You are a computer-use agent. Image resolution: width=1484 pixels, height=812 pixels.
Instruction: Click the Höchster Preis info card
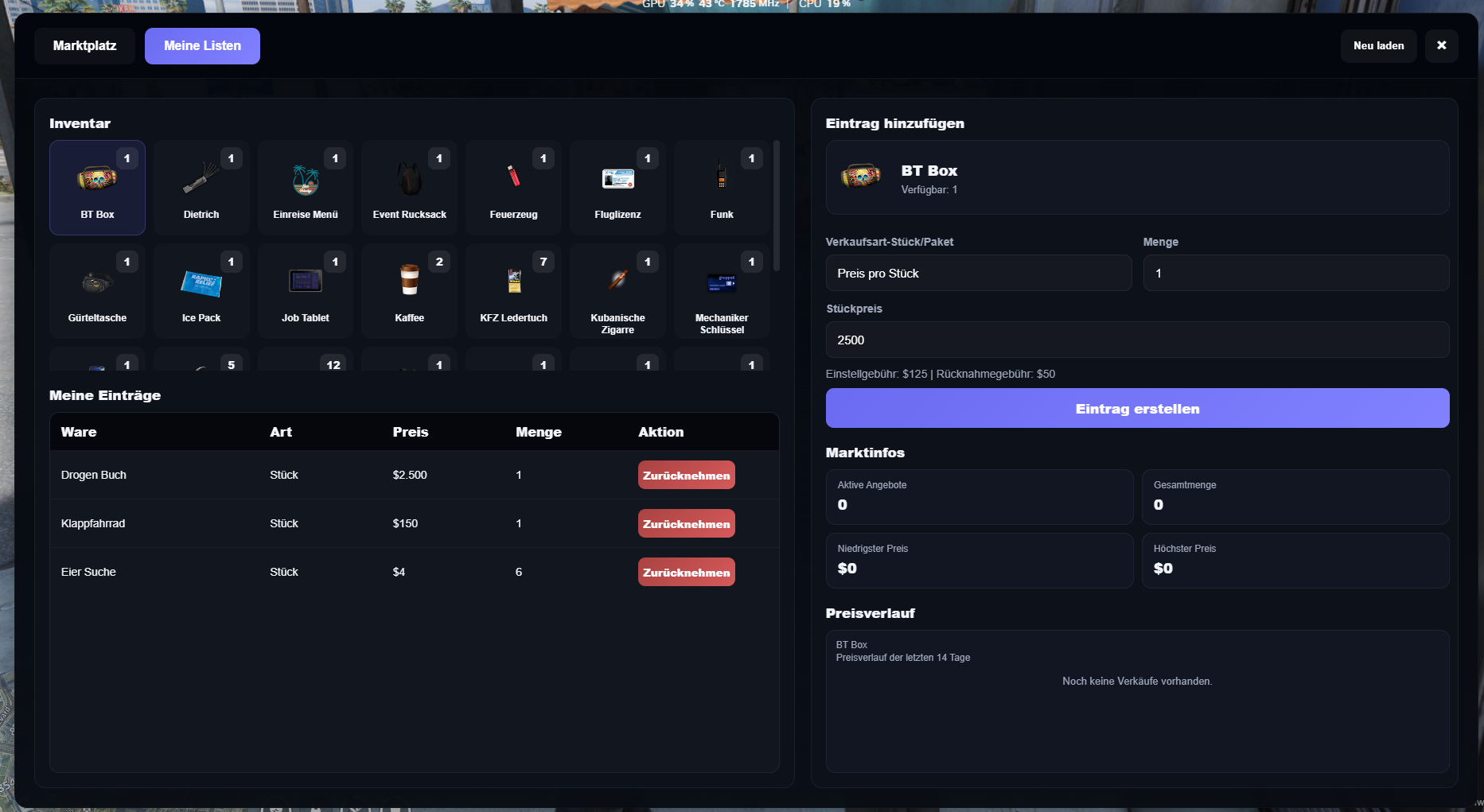[x=1295, y=560]
